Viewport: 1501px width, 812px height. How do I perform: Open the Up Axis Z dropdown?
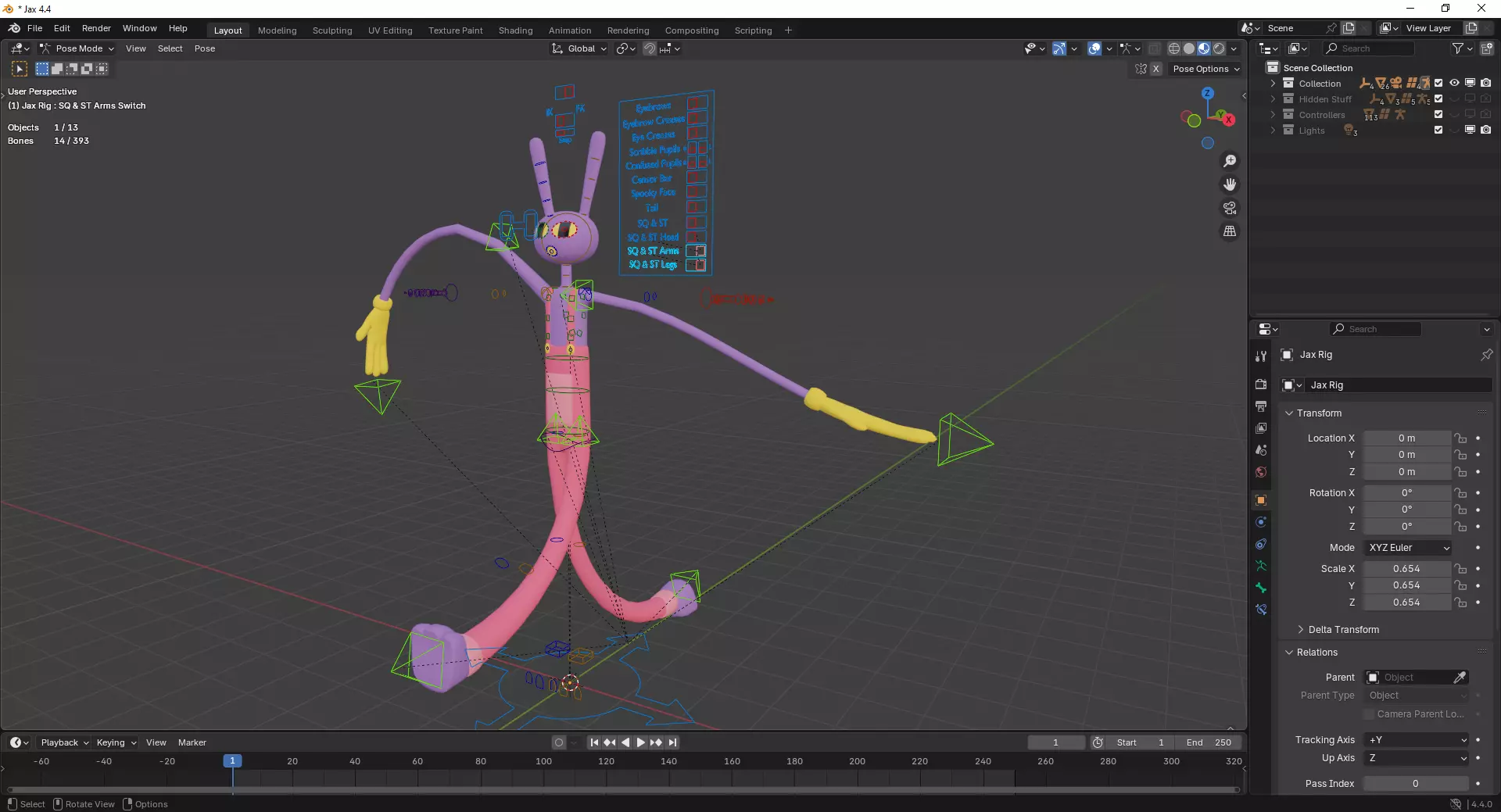pyautogui.click(x=1417, y=758)
